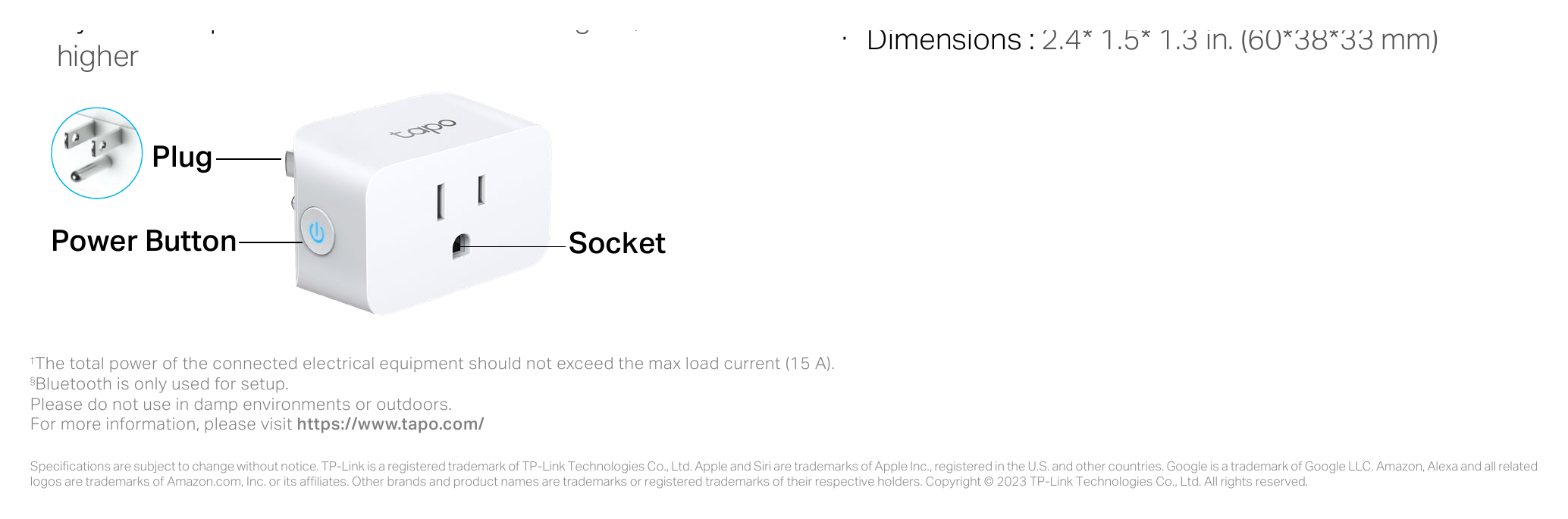Image resolution: width=1568 pixels, height=519 pixels.
Task: Click the Dimensions specification line
Action: coord(1152,40)
